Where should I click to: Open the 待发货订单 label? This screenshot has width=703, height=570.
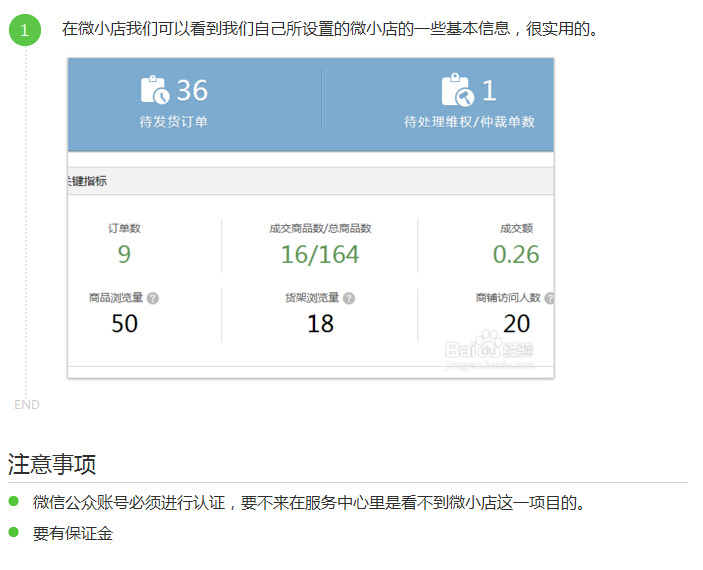coord(174,122)
